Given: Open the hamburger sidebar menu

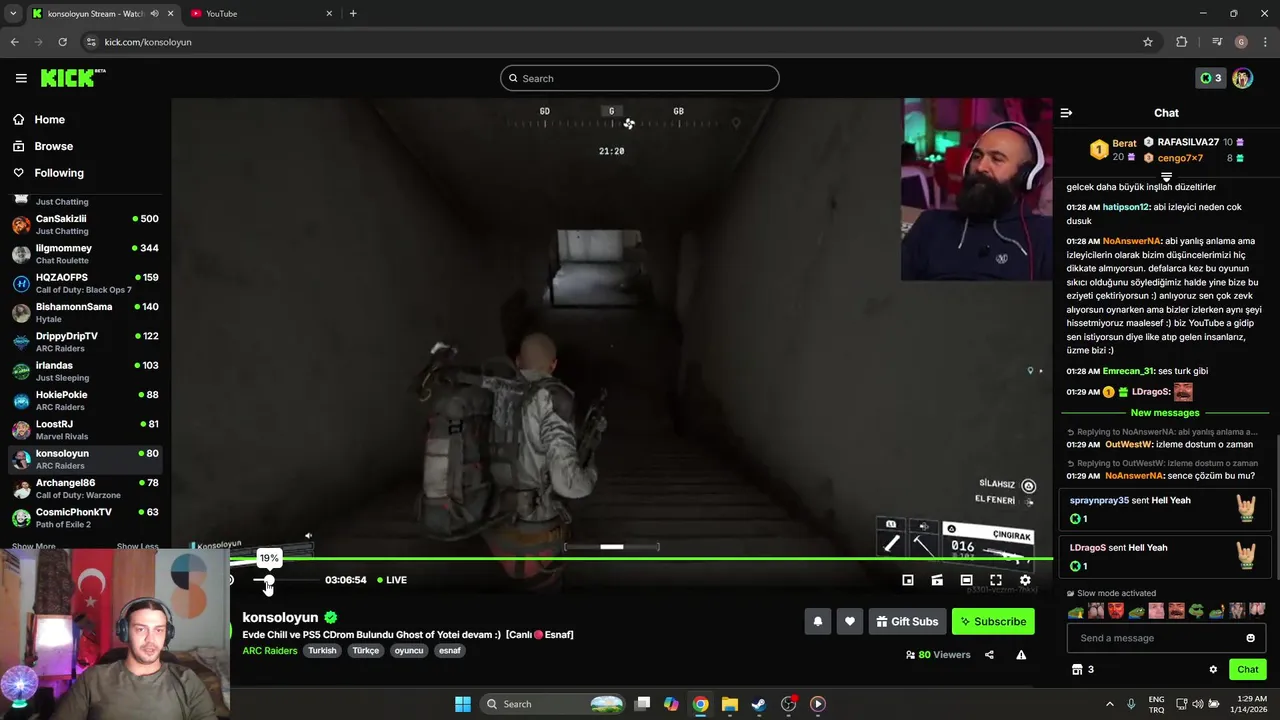Looking at the screenshot, I should point(21,78).
